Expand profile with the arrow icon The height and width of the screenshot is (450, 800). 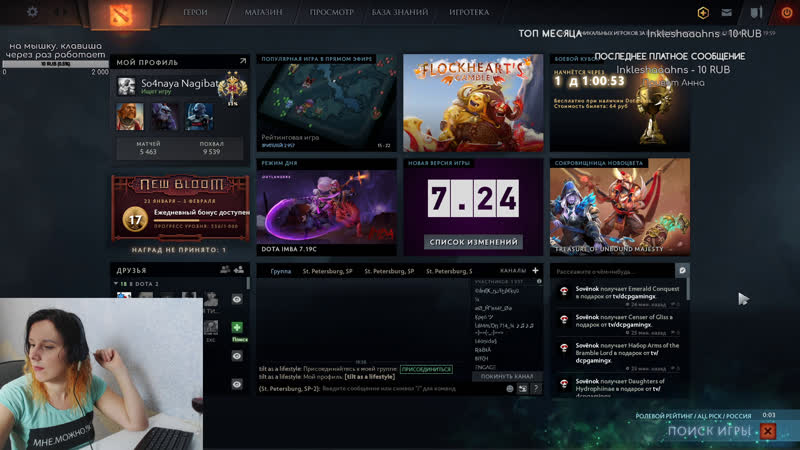pos(243,61)
